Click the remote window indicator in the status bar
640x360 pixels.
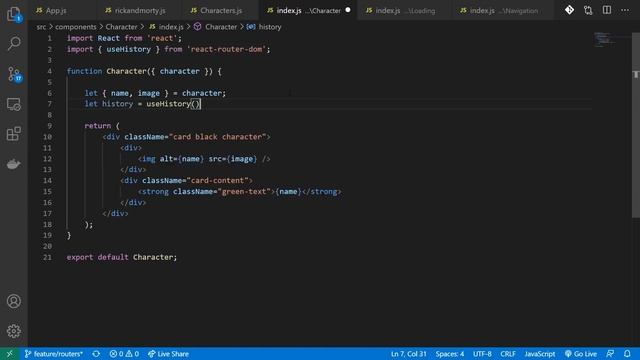click(9, 354)
